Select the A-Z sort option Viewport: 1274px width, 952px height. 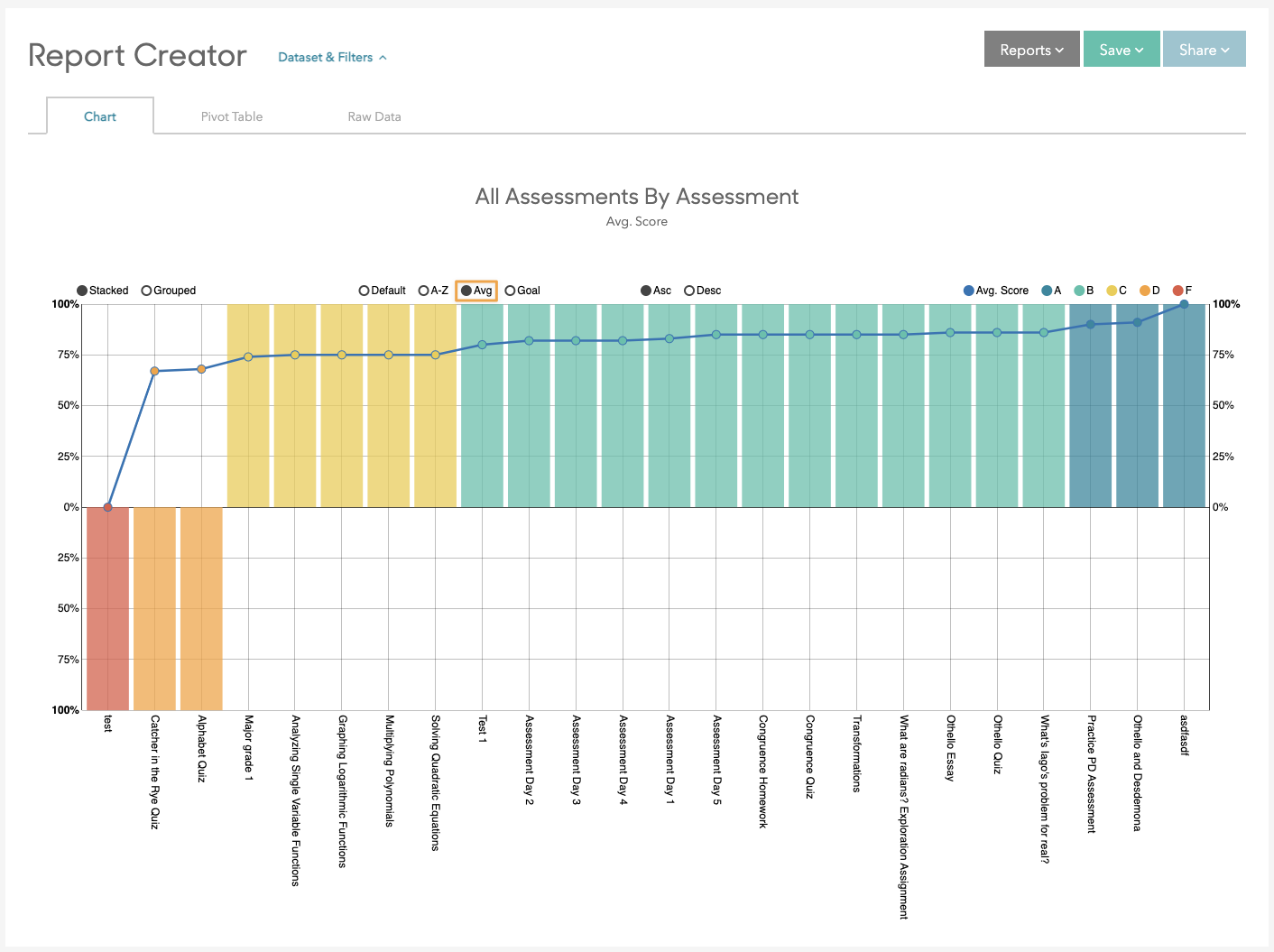tap(424, 291)
